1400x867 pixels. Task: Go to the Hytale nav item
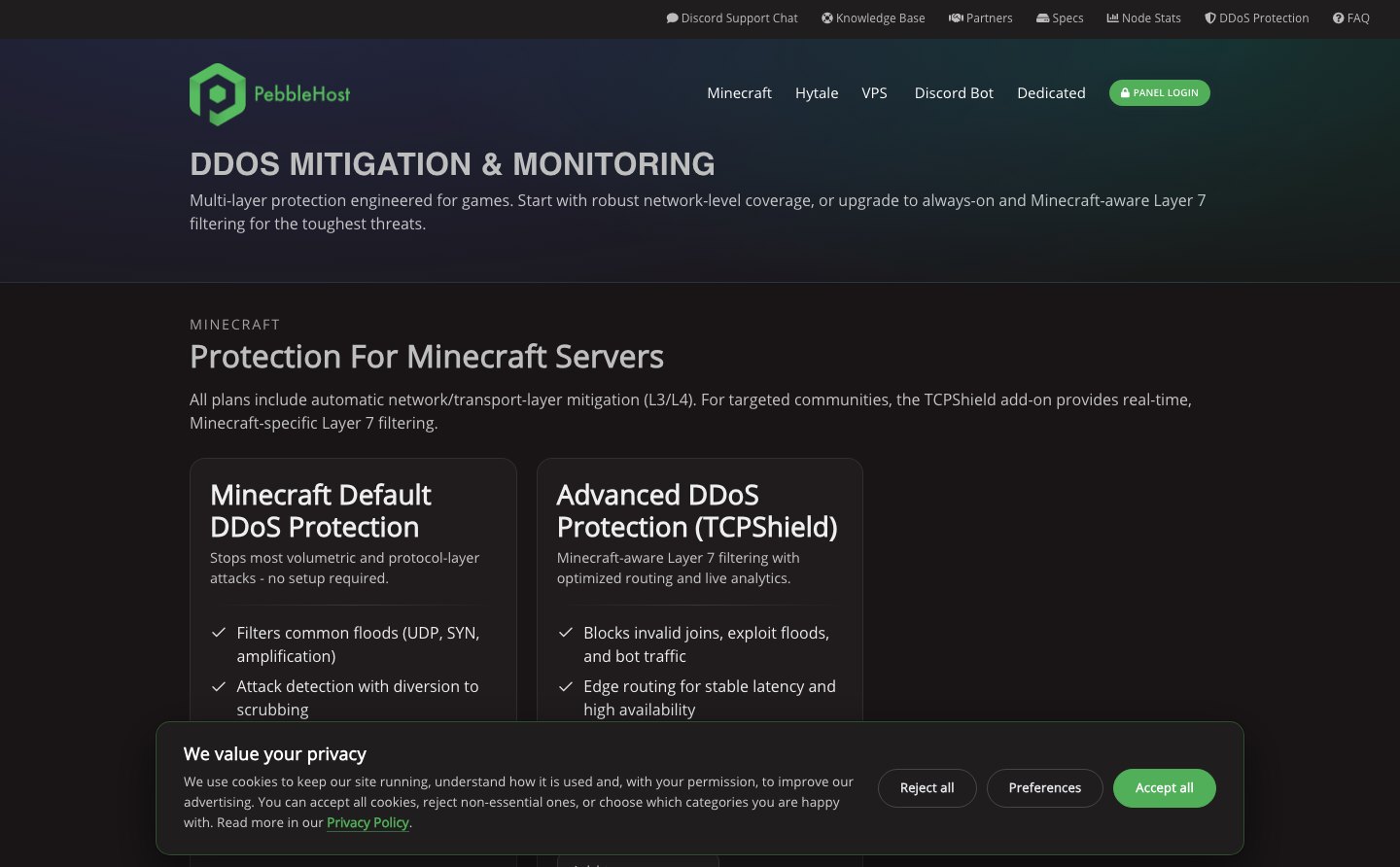click(817, 93)
